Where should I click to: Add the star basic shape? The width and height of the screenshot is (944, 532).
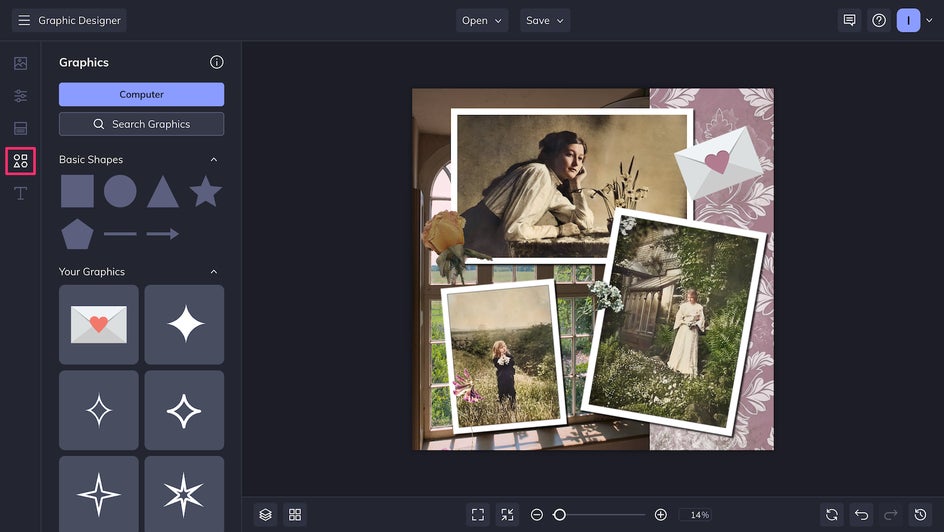[x=206, y=191]
